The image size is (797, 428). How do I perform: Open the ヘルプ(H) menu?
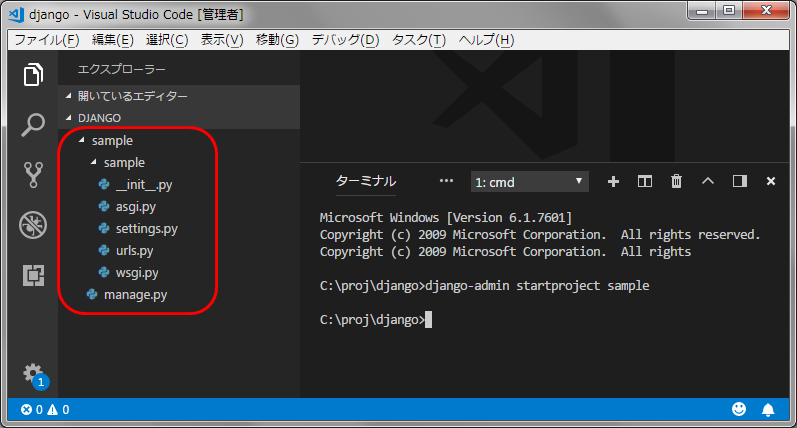pos(486,40)
